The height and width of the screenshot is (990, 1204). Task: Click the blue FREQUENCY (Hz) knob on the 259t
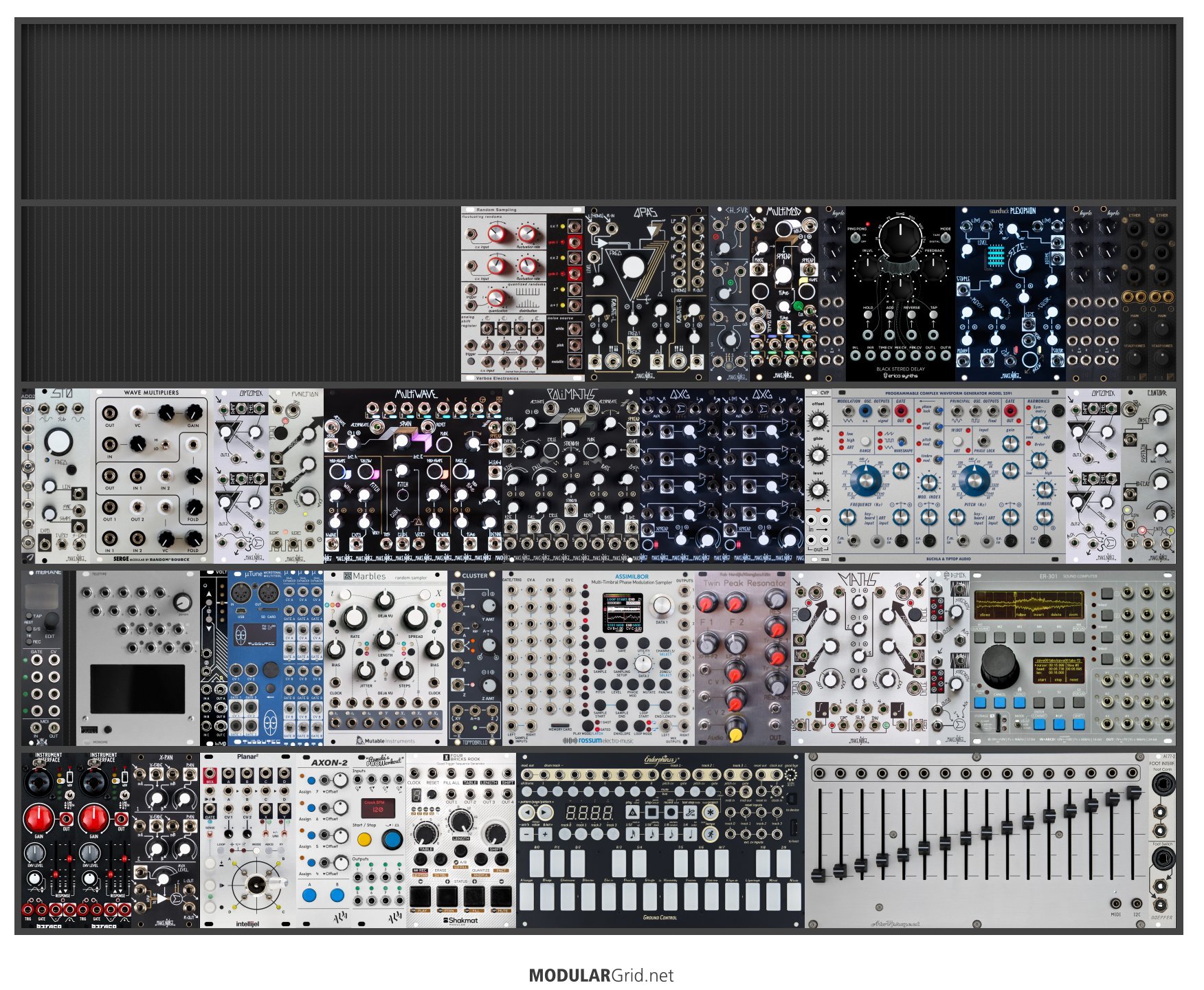(x=865, y=479)
